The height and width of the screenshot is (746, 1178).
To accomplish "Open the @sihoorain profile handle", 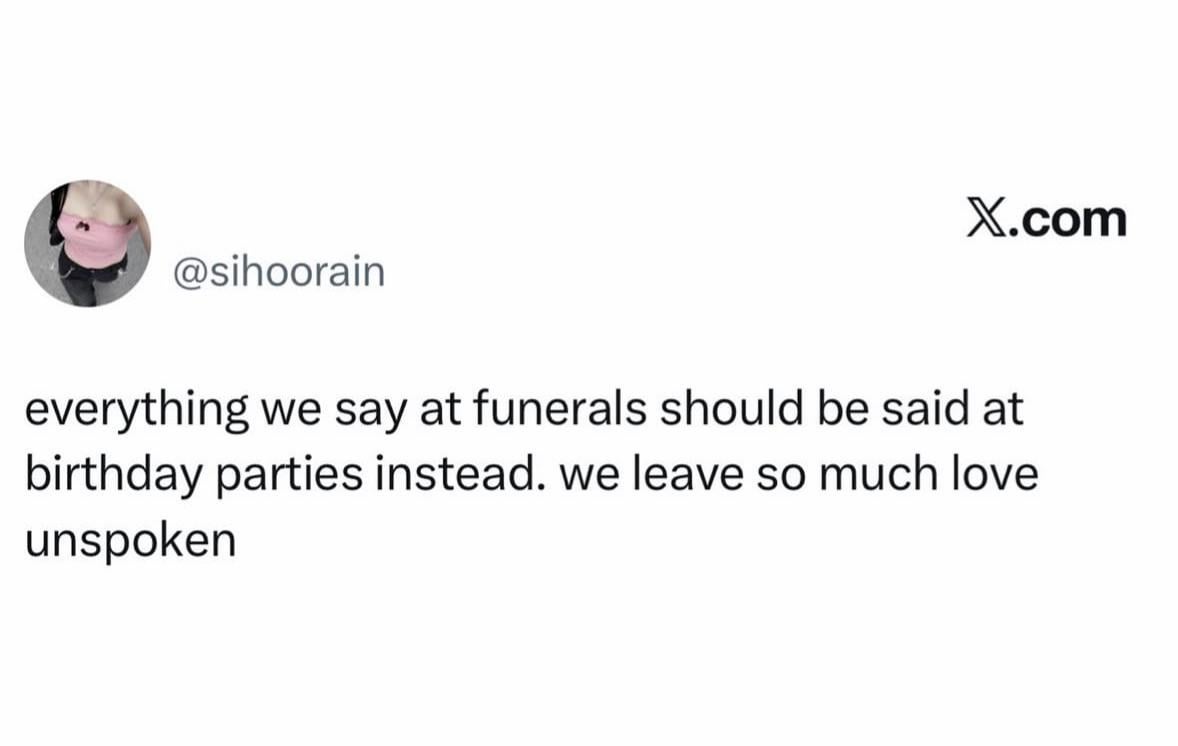I will 279,271.
